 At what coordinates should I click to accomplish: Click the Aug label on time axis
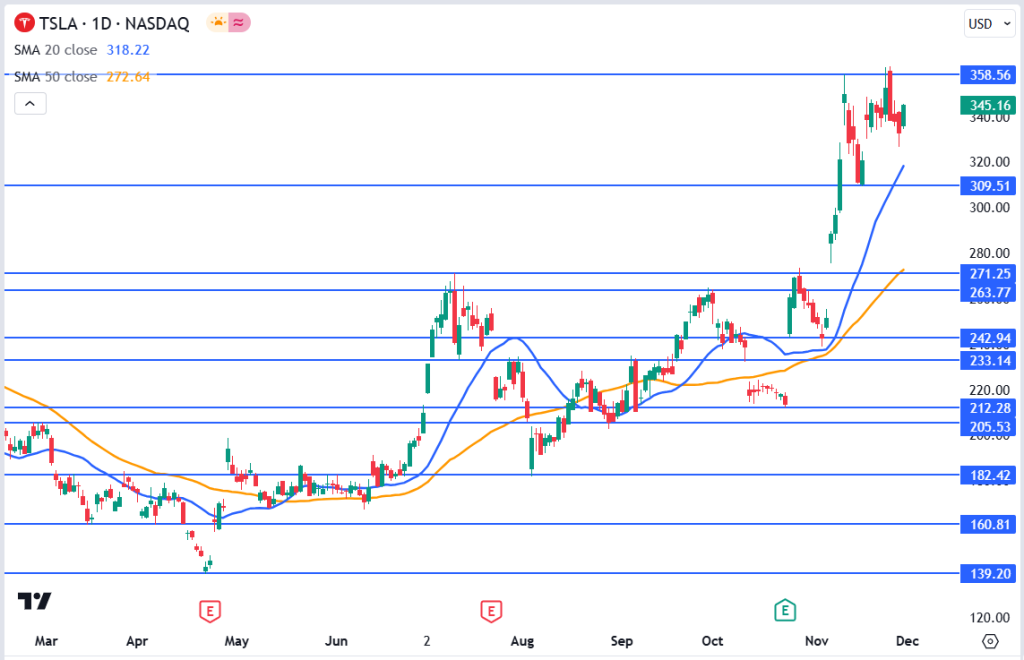pos(521,640)
